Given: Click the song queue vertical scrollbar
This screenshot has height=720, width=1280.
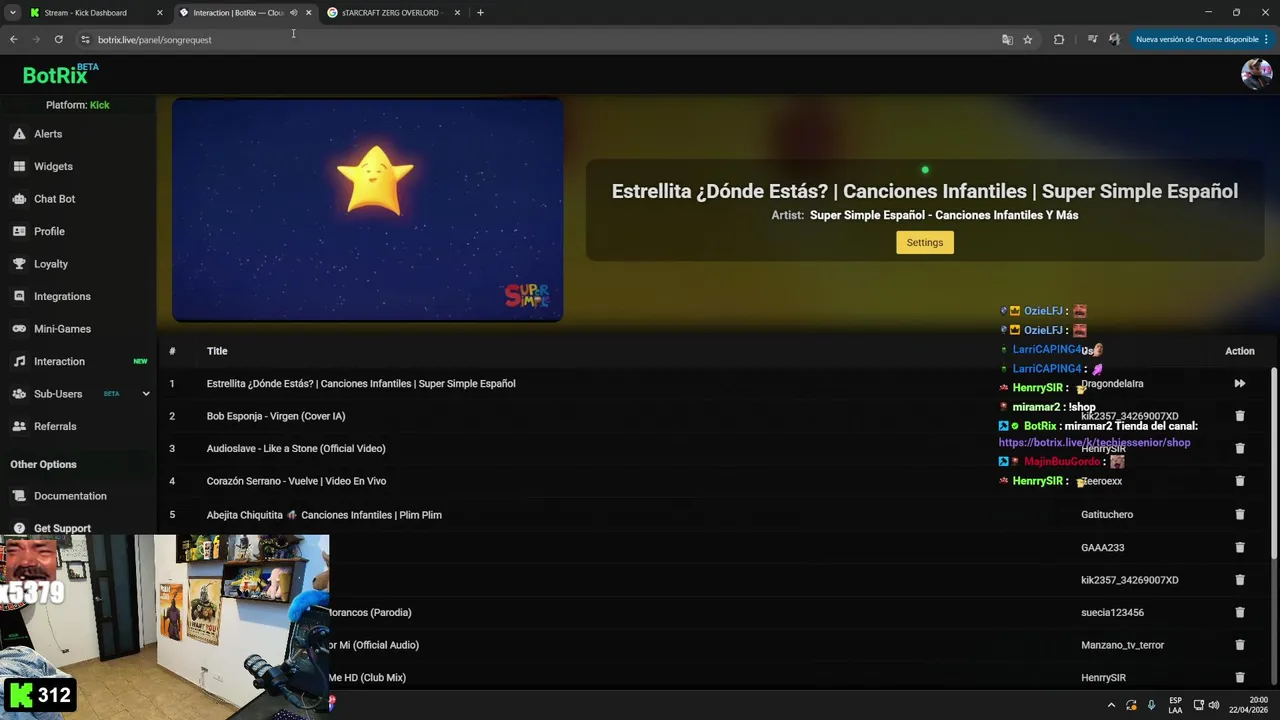Looking at the screenshot, I should [x=1274, y=462].
